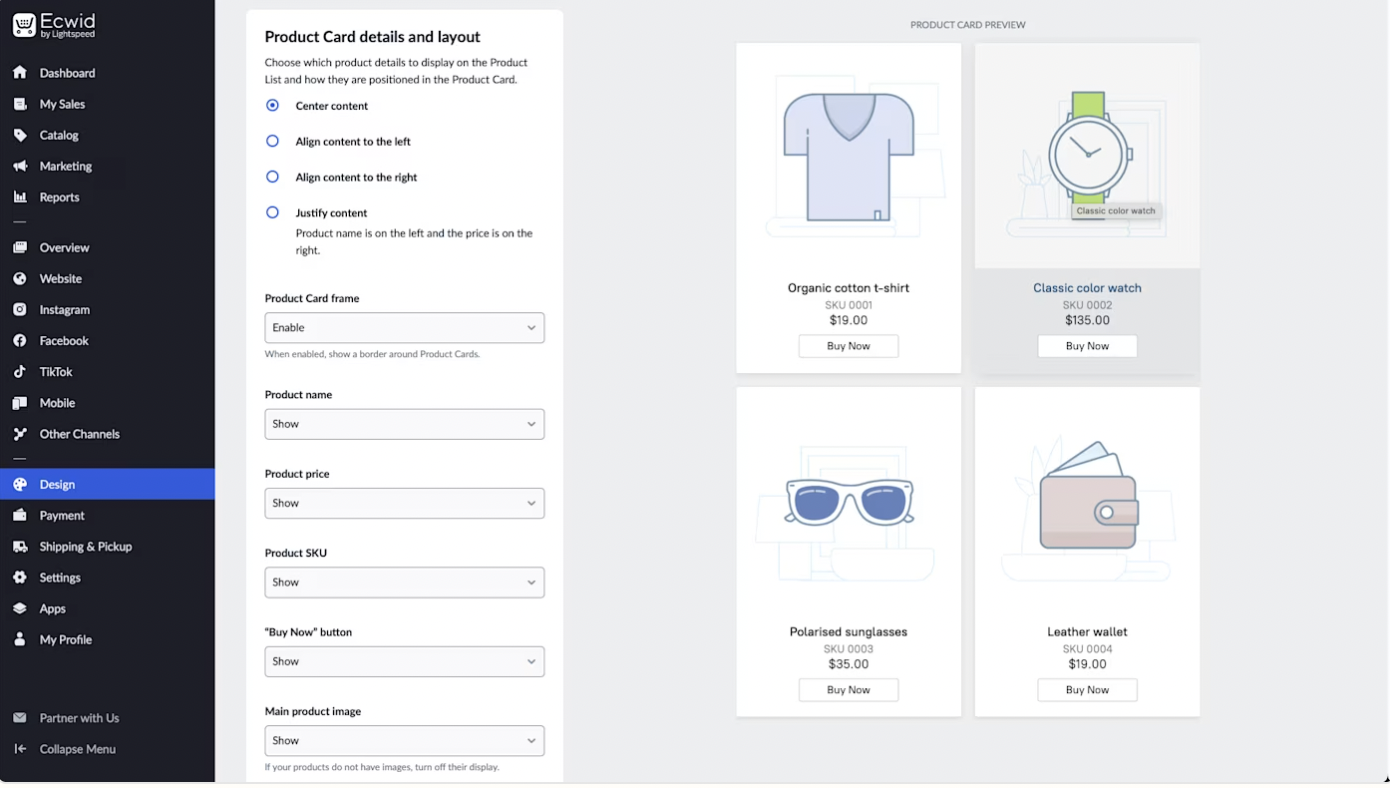Click Buy Now under Classic color watch
The image size is (1390, 788).
(x=1087, y=346)
